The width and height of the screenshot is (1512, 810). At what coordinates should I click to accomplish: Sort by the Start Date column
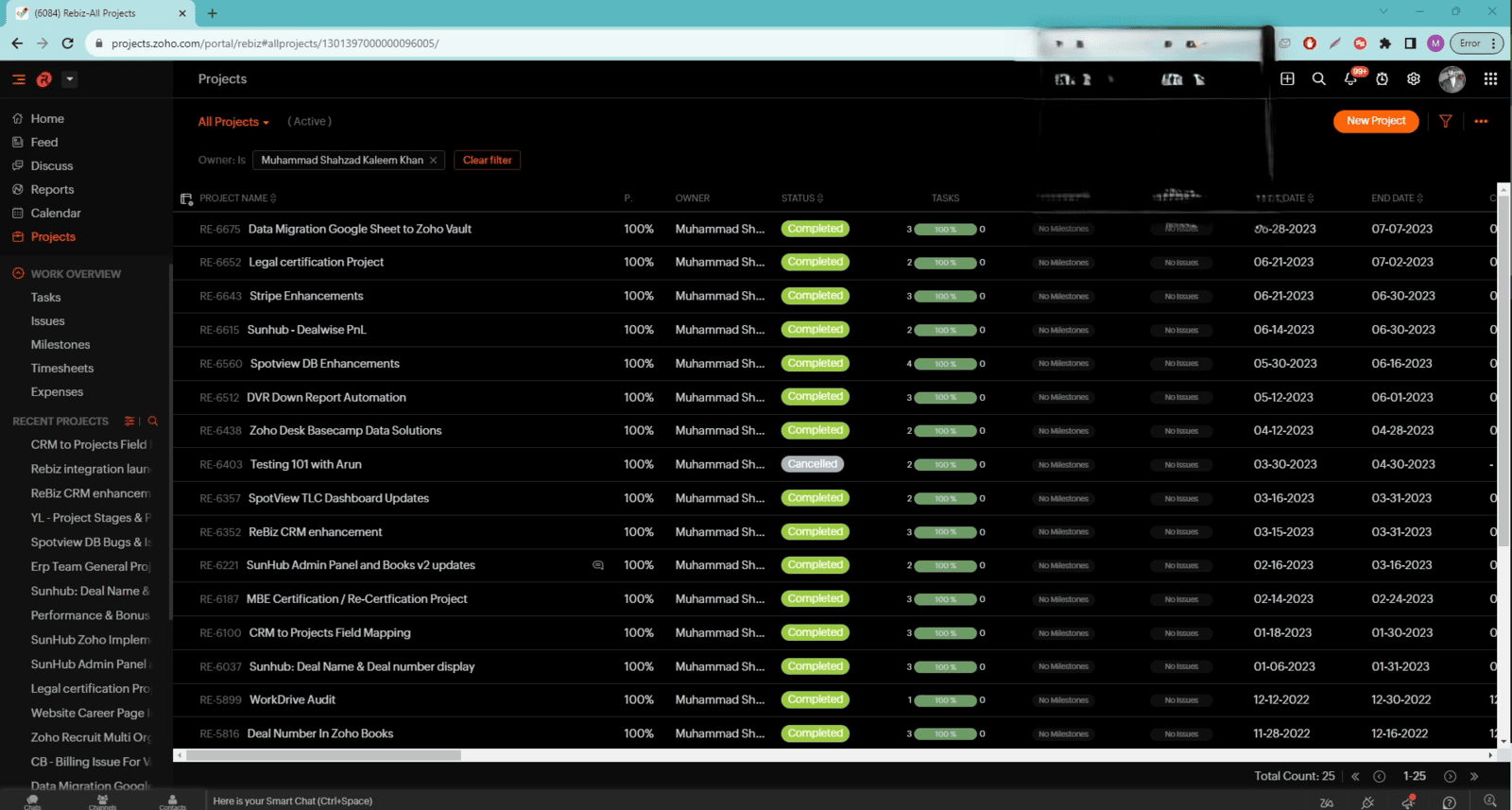click(x=1284, y=198)
